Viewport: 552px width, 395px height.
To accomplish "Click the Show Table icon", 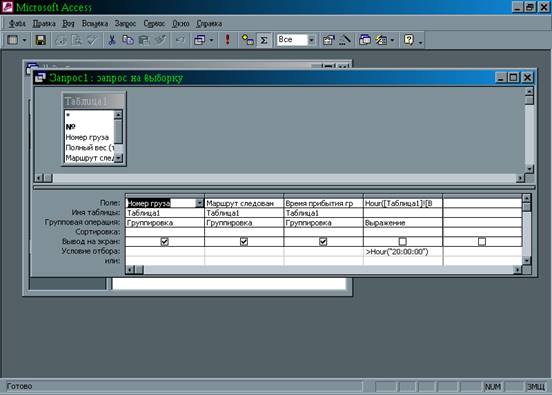I will [247, 40].
